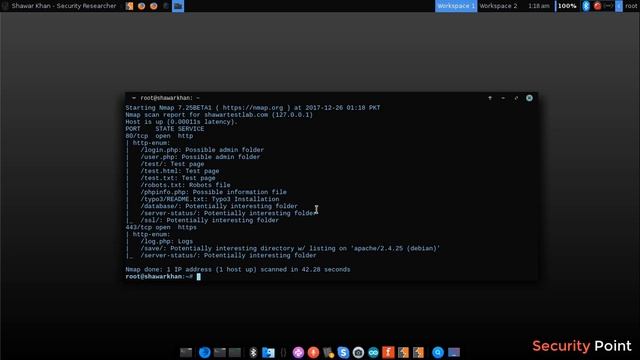
Task: Close the root@shawarkhan terminal window
Action: tap(529, 98)
